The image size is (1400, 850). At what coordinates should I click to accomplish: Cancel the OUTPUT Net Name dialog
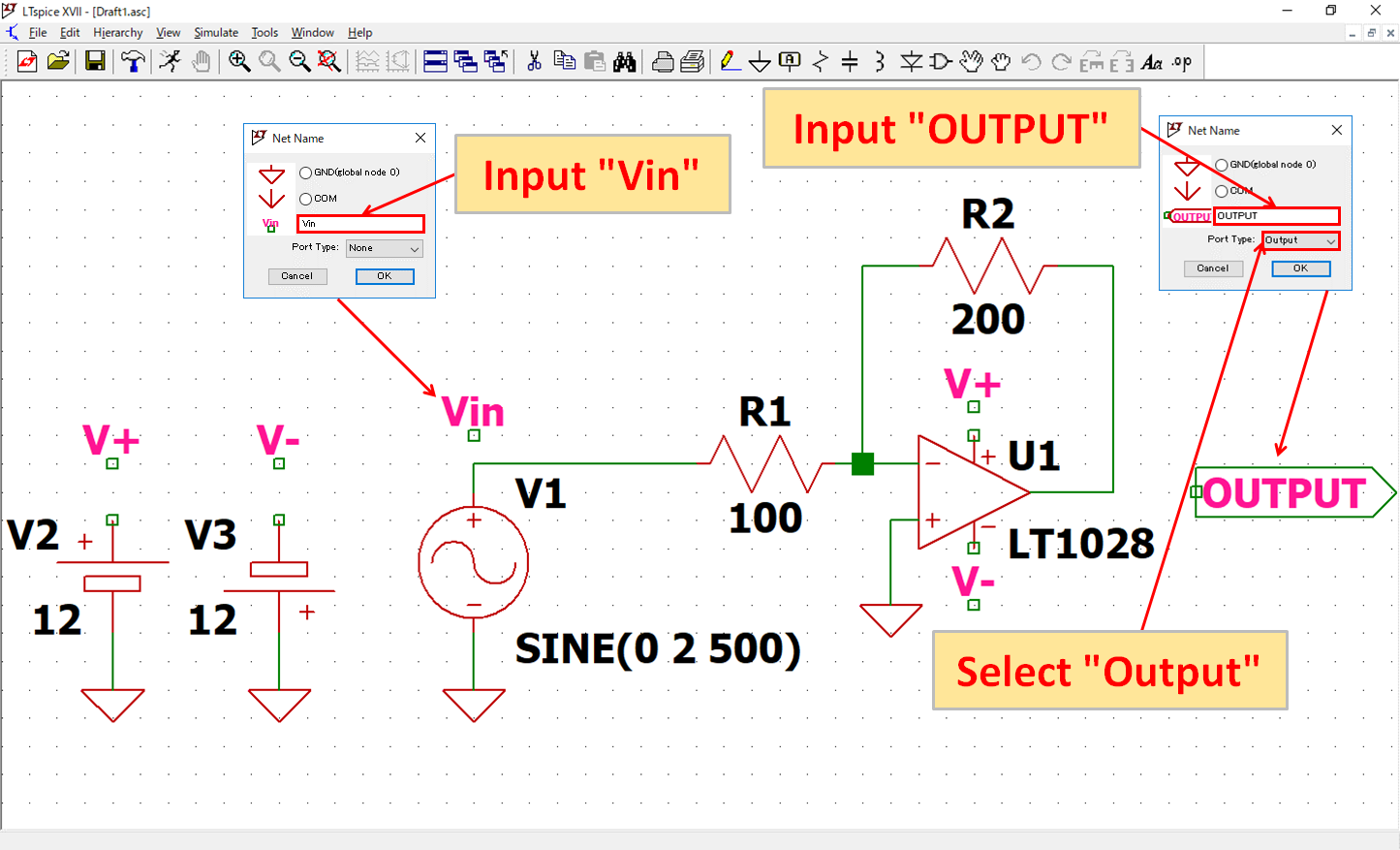point(1213,268)
